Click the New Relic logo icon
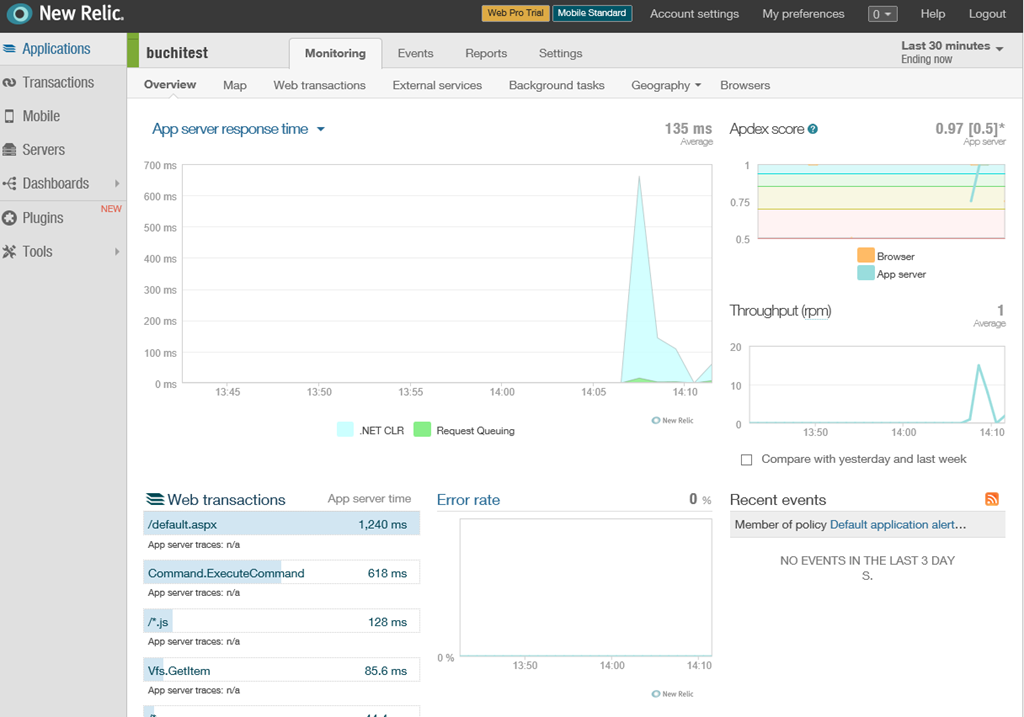 (x=19, y=14)
